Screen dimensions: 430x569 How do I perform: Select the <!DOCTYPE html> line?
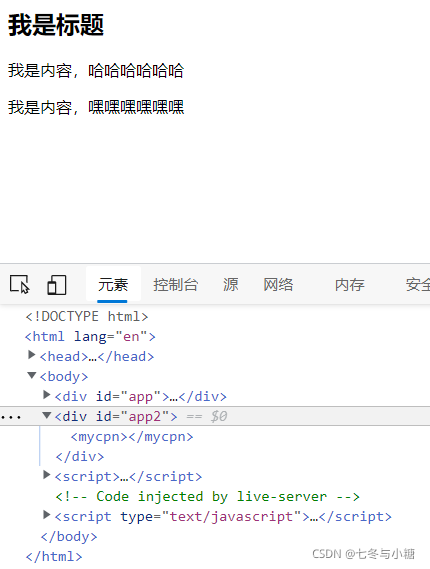tap(87, 316)
